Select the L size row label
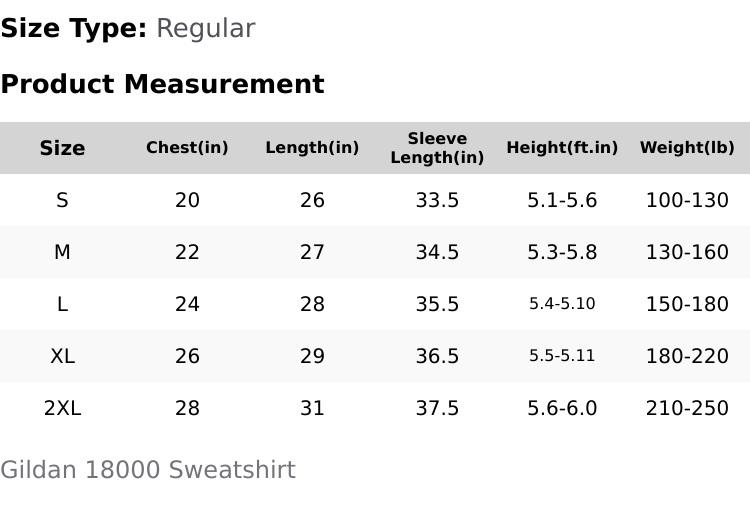 (x=62, y=304)
